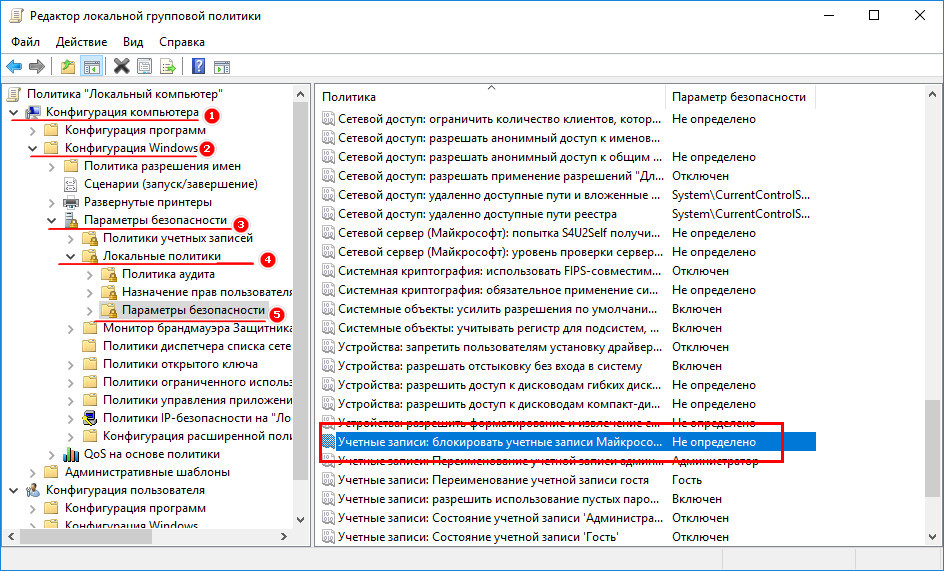This screenshot has height=571, width=944.
Task: Select Системная криптография: обязательное применение row
Action: tap(567, 290)
